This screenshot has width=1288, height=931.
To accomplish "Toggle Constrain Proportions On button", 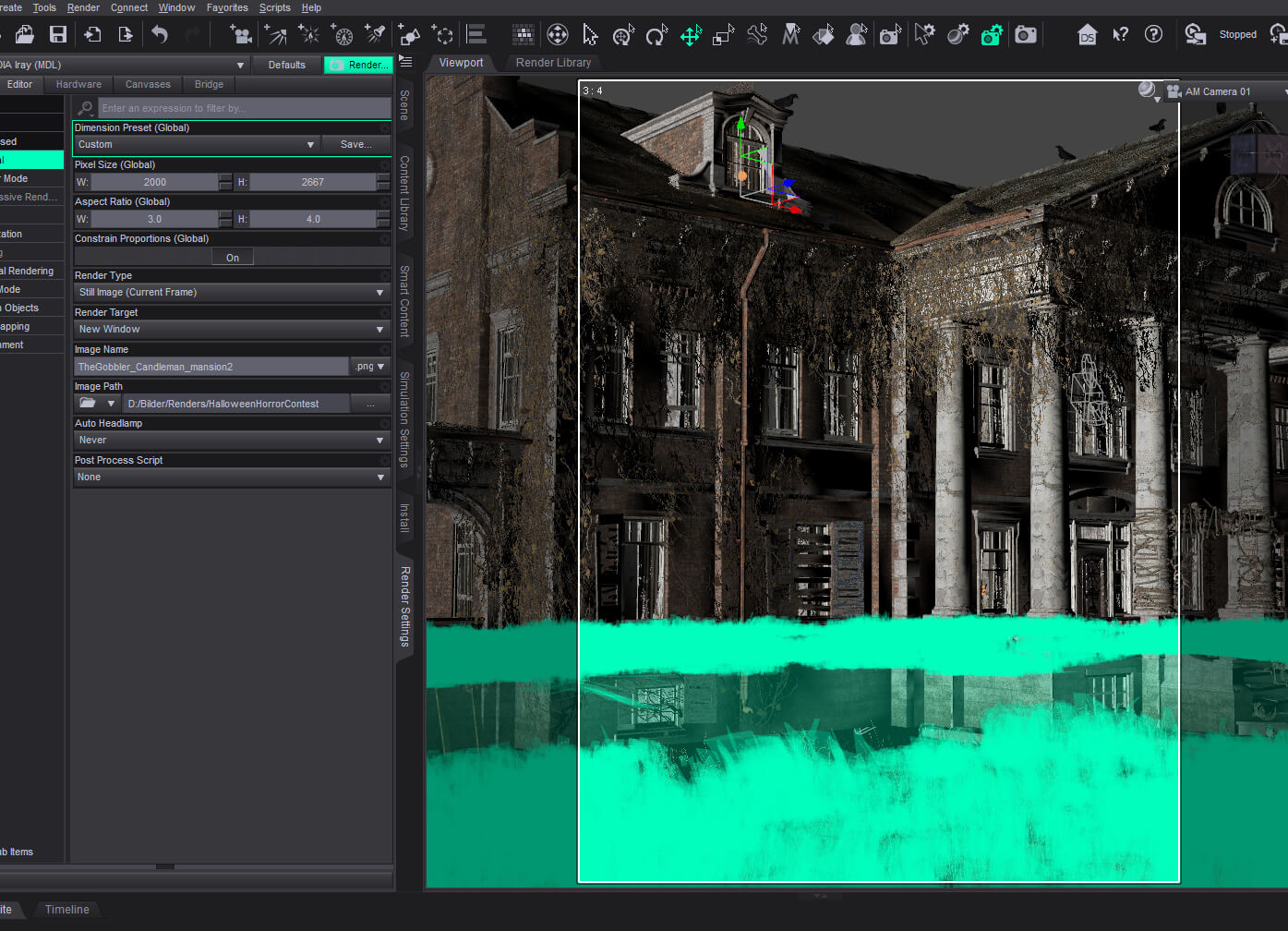I will click(233, 258).
